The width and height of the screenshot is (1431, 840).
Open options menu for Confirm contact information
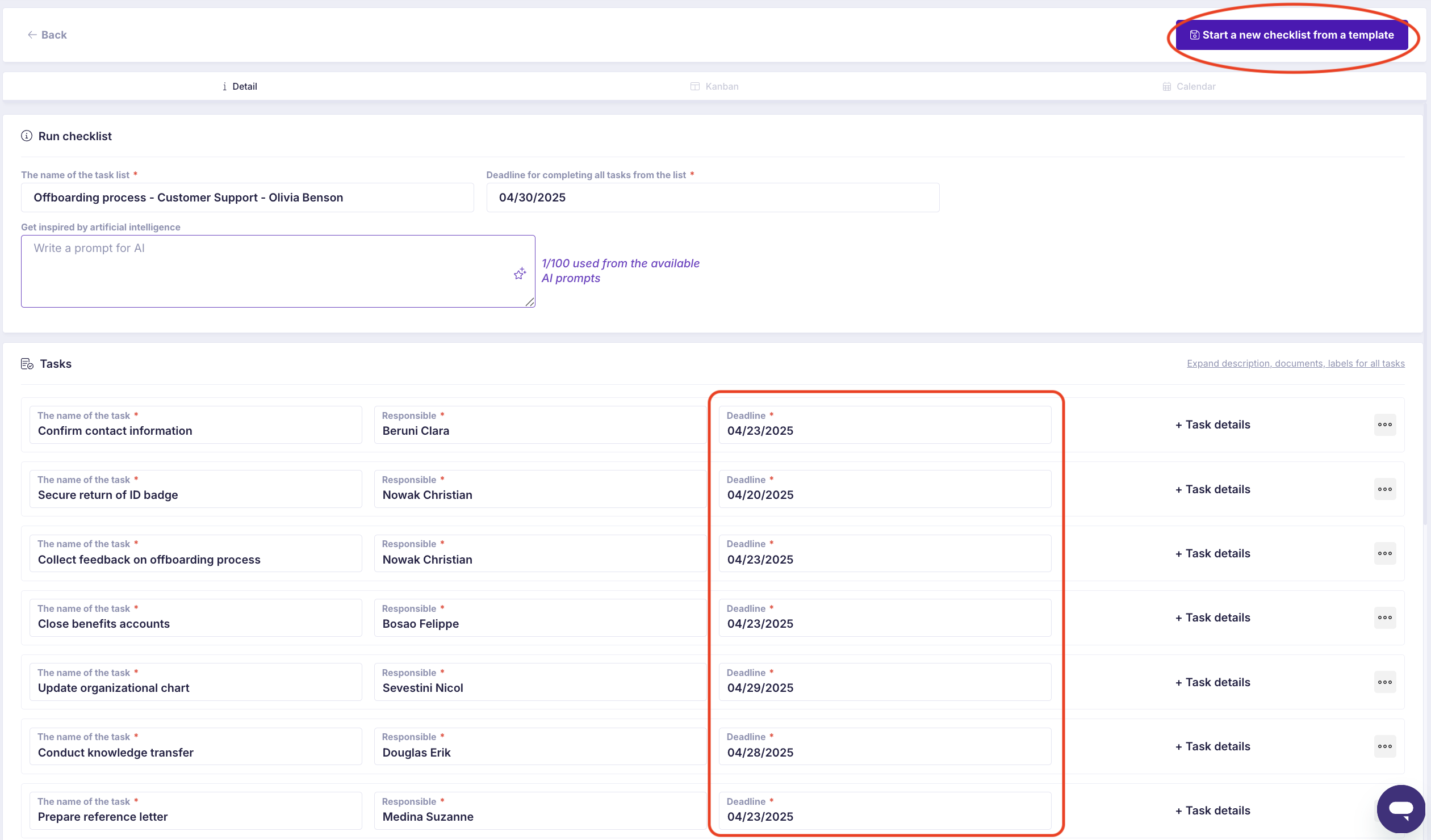1385,425
